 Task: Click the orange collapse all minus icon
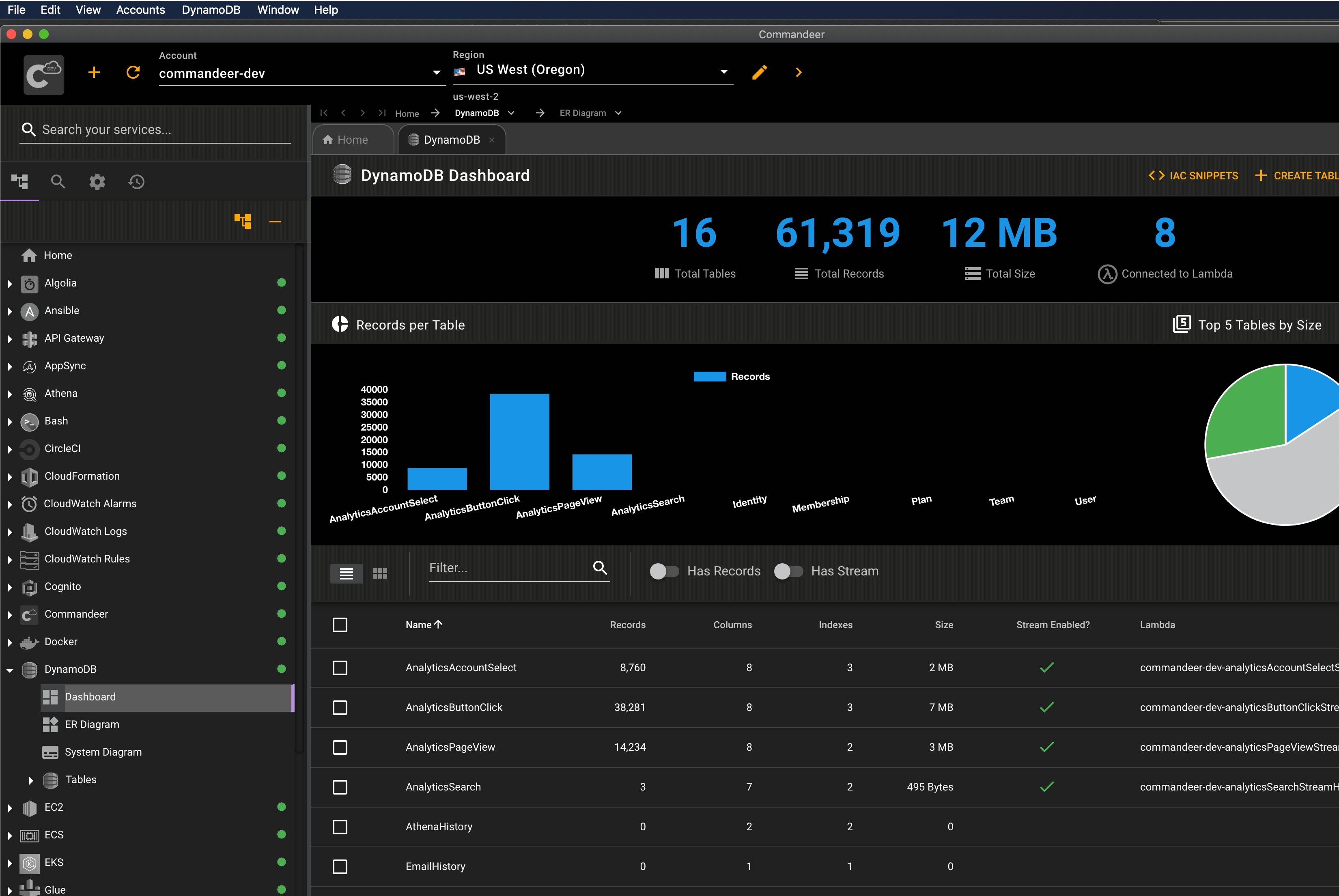coord(275,222)
